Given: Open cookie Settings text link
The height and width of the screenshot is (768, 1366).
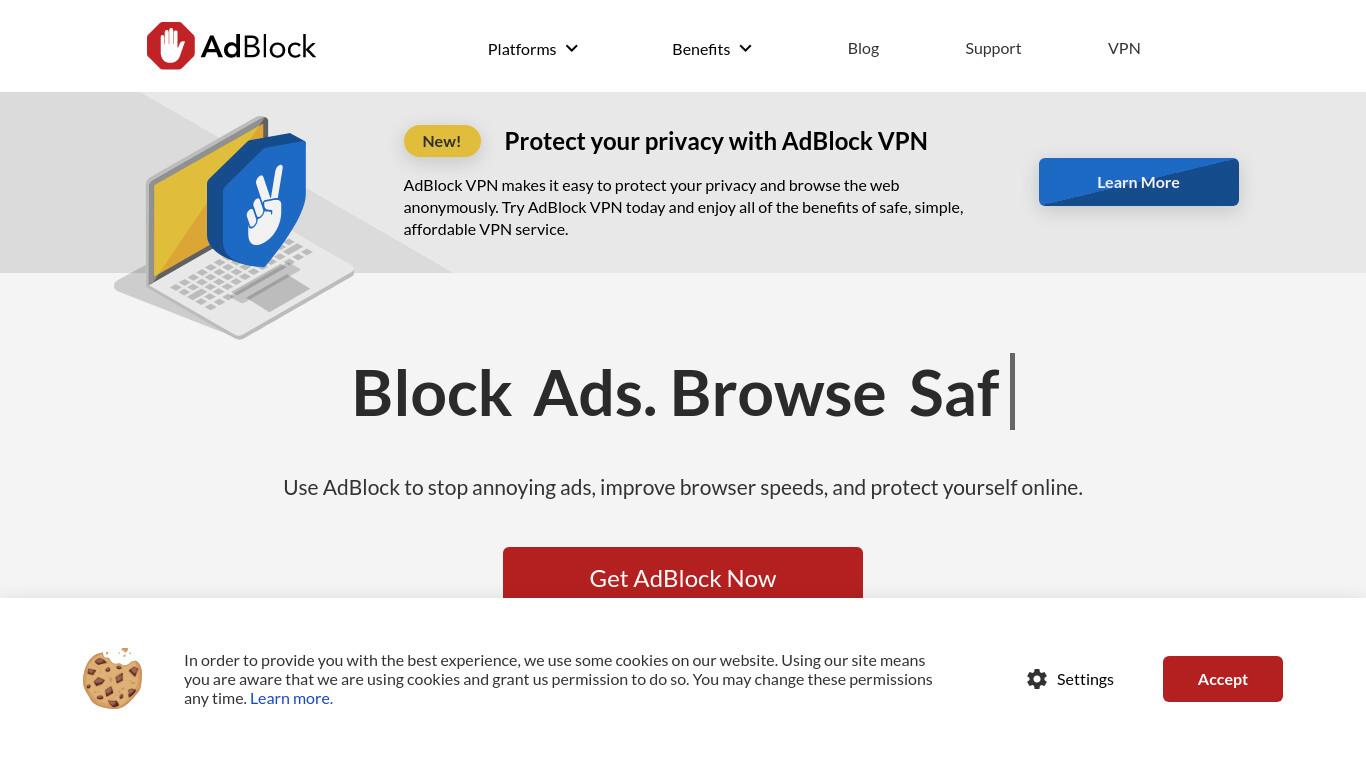Looking at the screenshot, I should click(x=1085, y=679).
